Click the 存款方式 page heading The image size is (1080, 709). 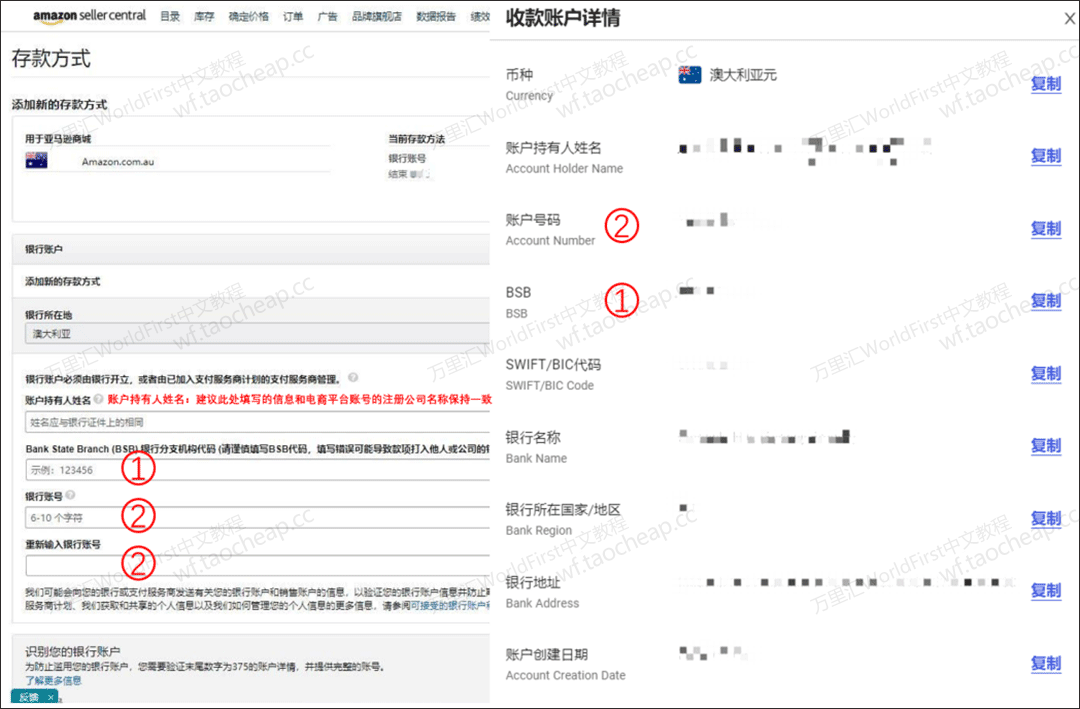click(x=51, y=59)
